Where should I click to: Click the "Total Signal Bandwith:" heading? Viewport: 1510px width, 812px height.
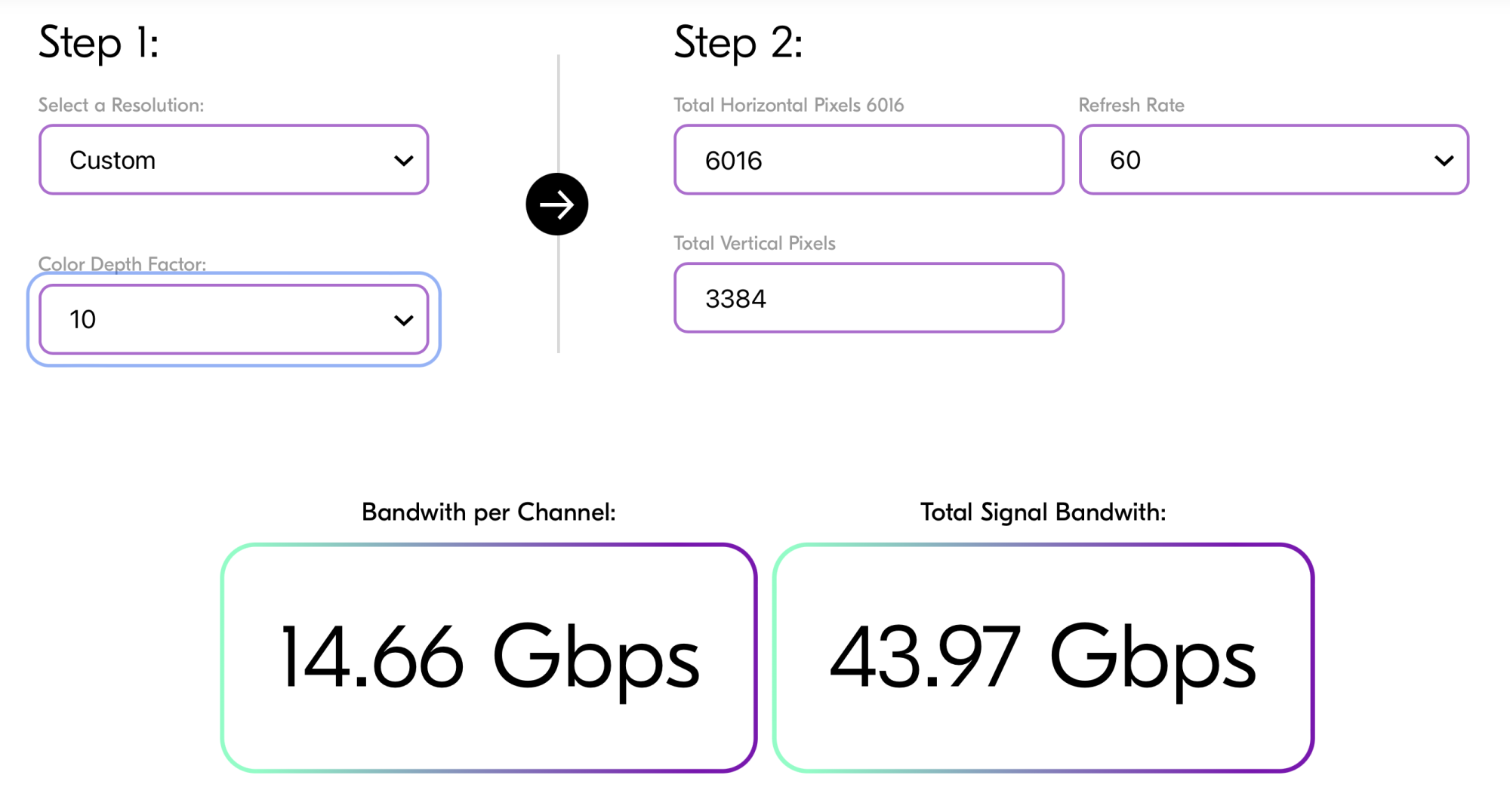click(x=1043, y=512)
